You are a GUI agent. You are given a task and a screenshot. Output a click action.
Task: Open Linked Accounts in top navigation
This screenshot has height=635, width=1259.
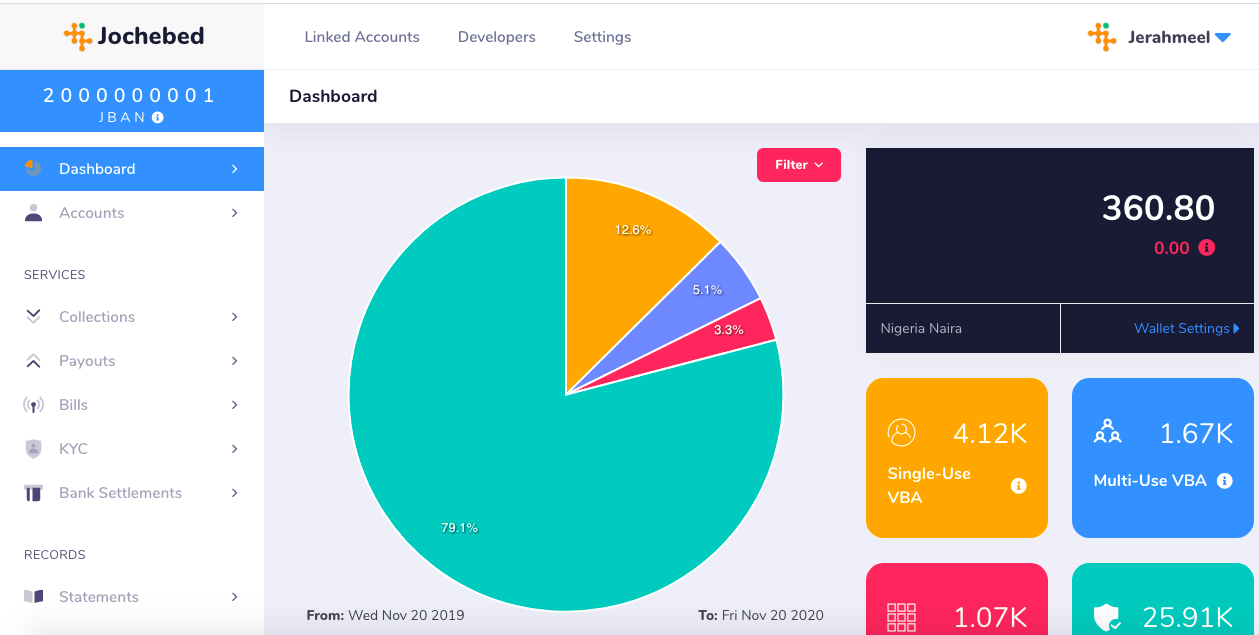tap(362, 37)
